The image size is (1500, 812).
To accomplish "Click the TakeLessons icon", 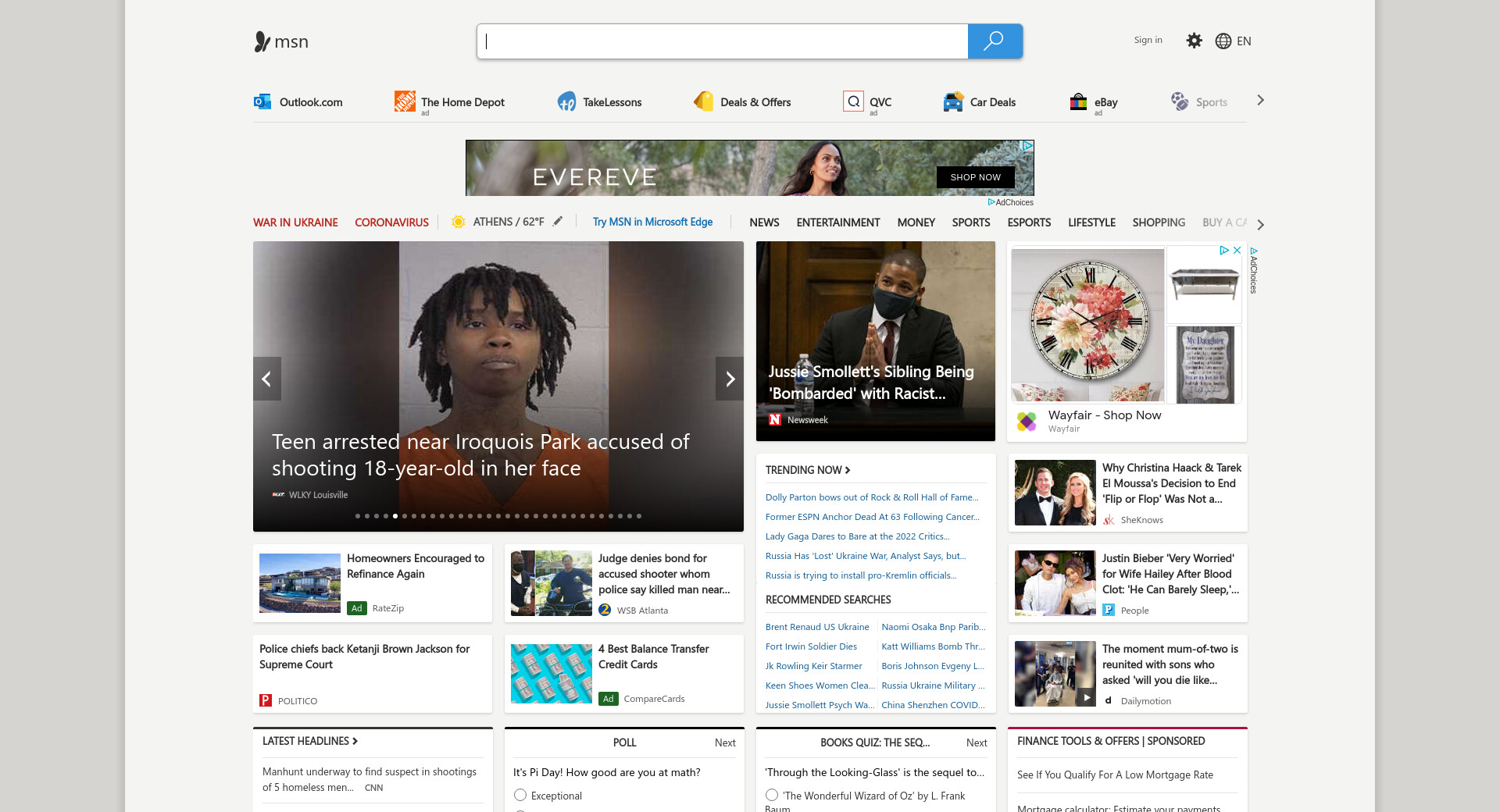I will click(566, 101).
